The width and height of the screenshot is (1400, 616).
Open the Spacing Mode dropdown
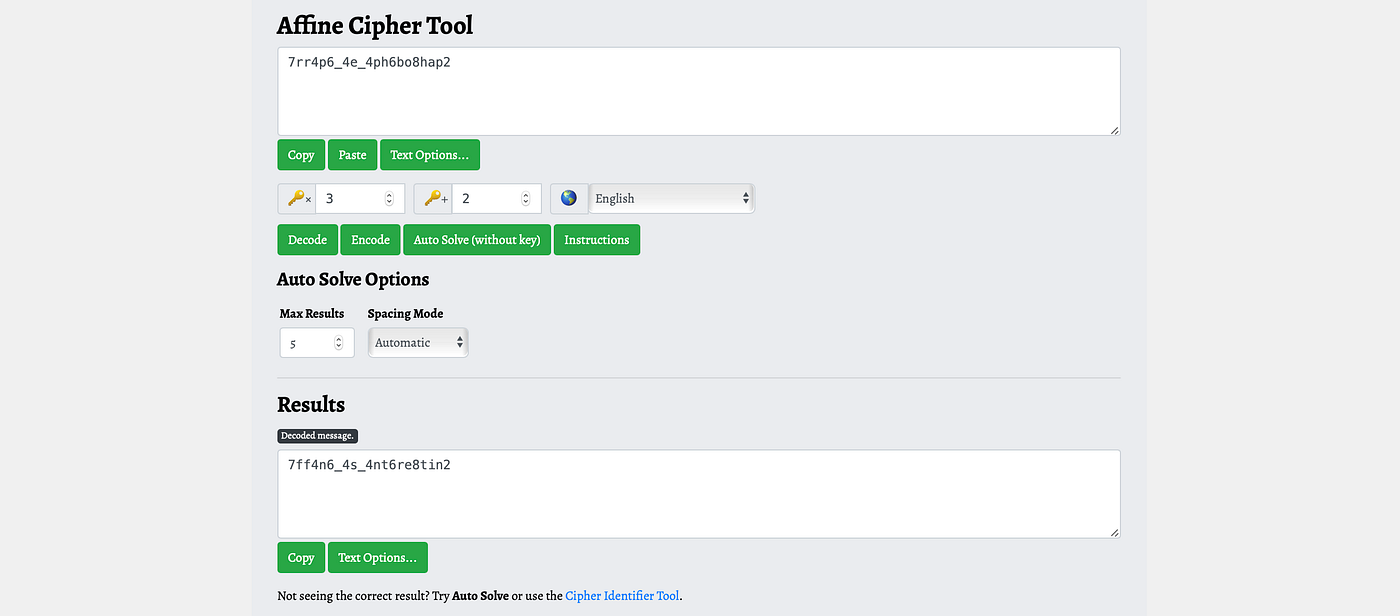[x=418, y=342]
